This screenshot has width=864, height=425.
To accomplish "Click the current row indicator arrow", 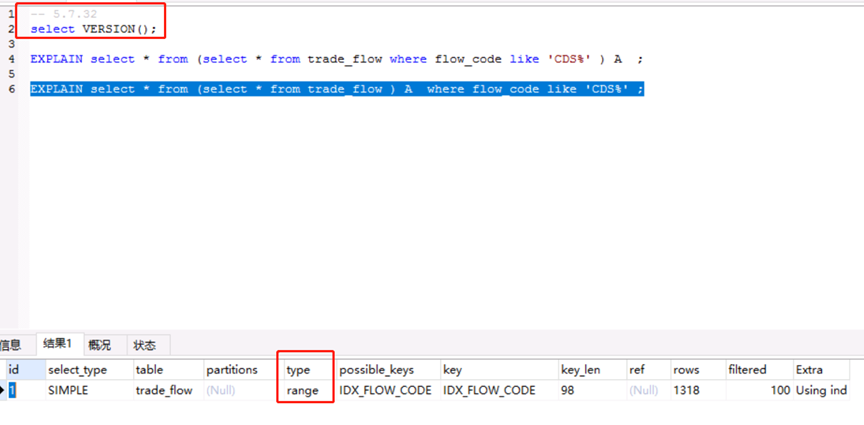I will click(x=3, y=390).
